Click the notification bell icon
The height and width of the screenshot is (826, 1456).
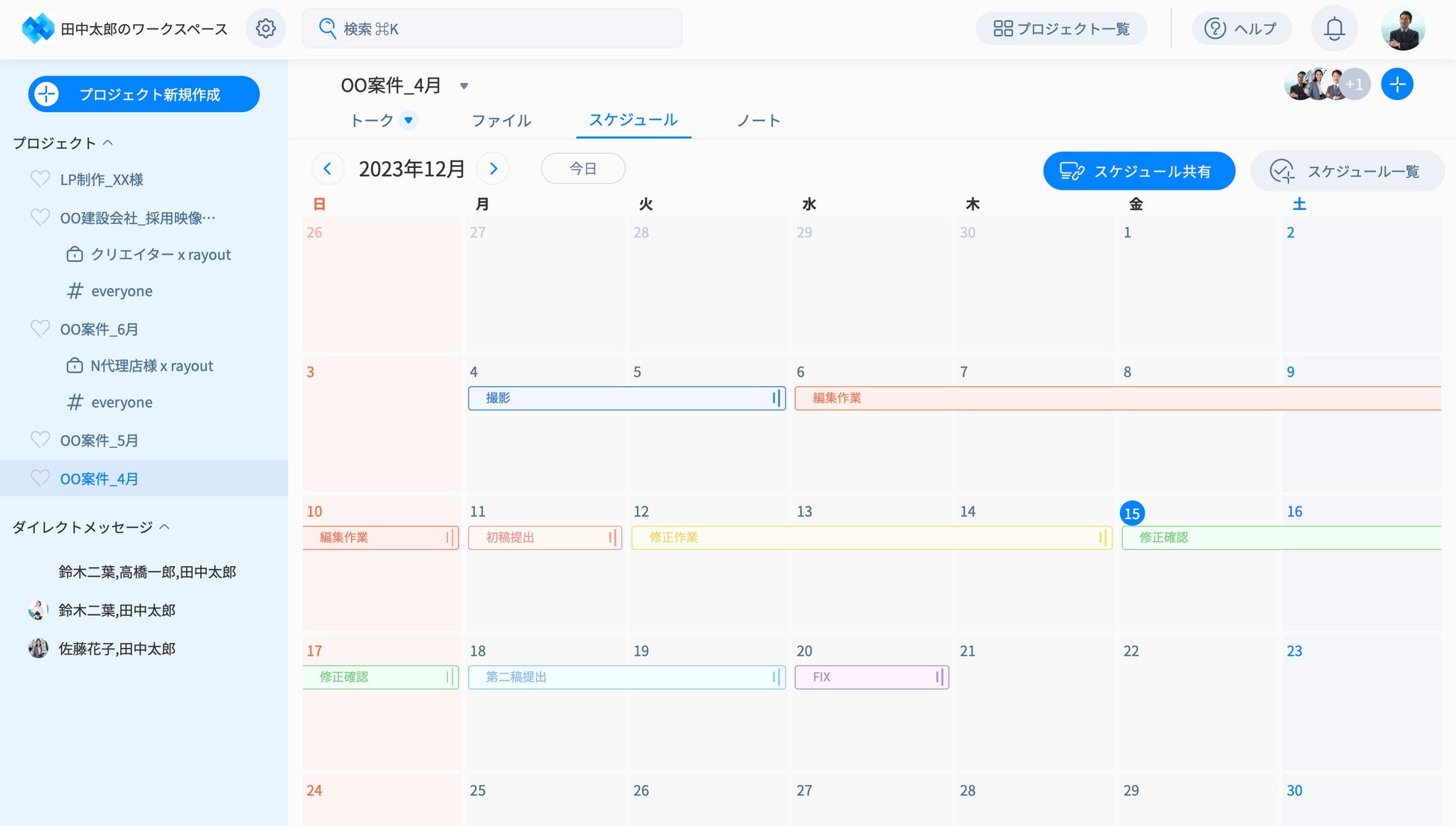pos(1334,28)
